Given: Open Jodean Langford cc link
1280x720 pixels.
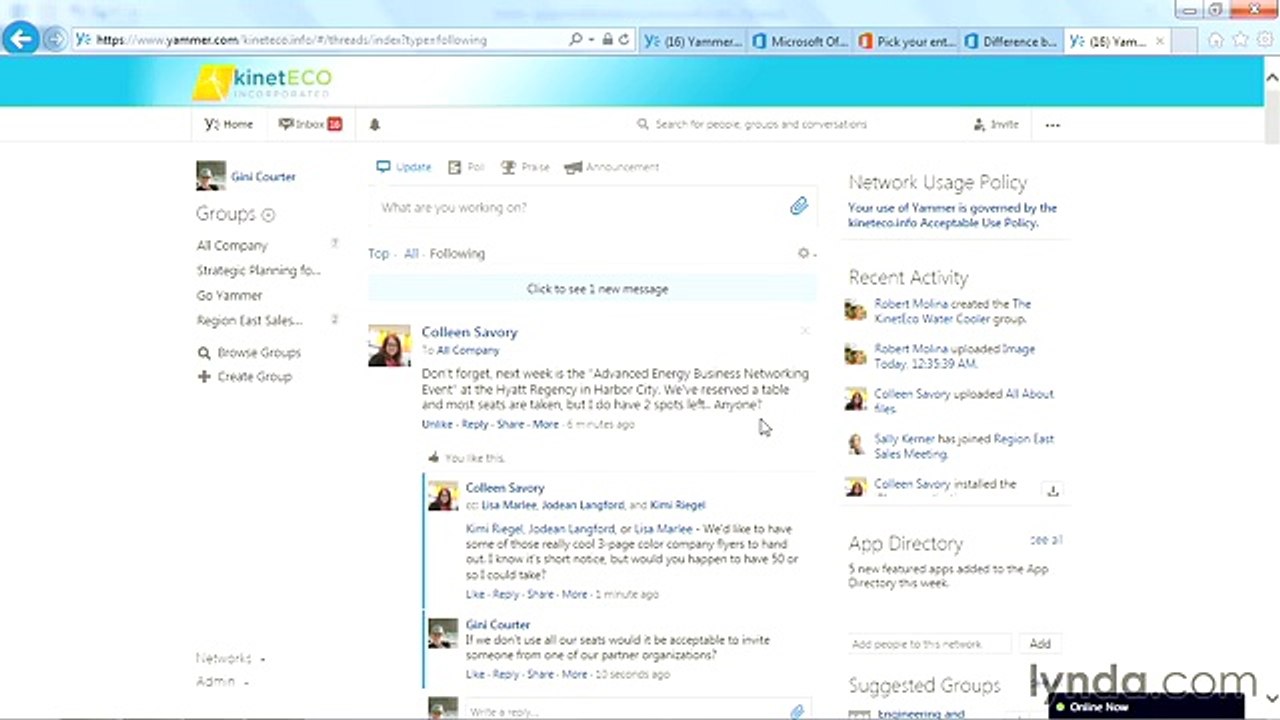Looking at the screenshot, I should pyautogui.click(x=583, y=506).
